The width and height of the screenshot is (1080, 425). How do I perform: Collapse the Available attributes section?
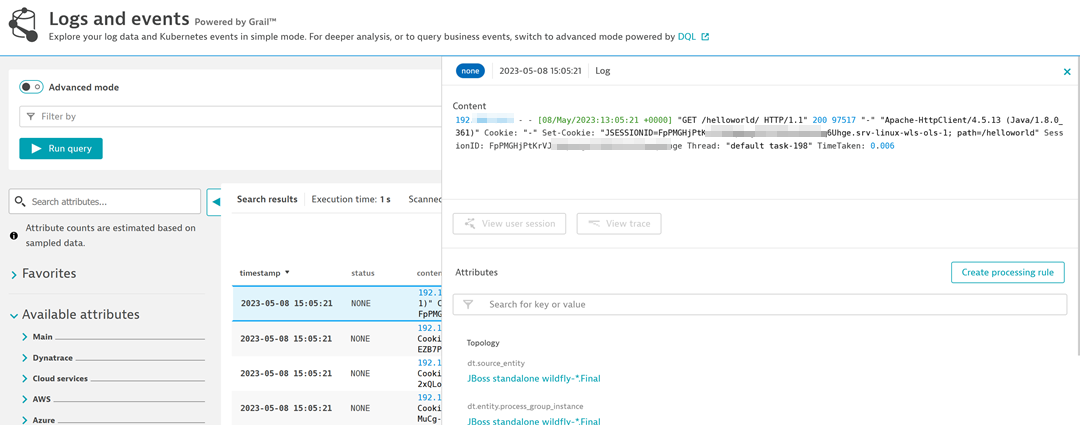click(14, 315)
